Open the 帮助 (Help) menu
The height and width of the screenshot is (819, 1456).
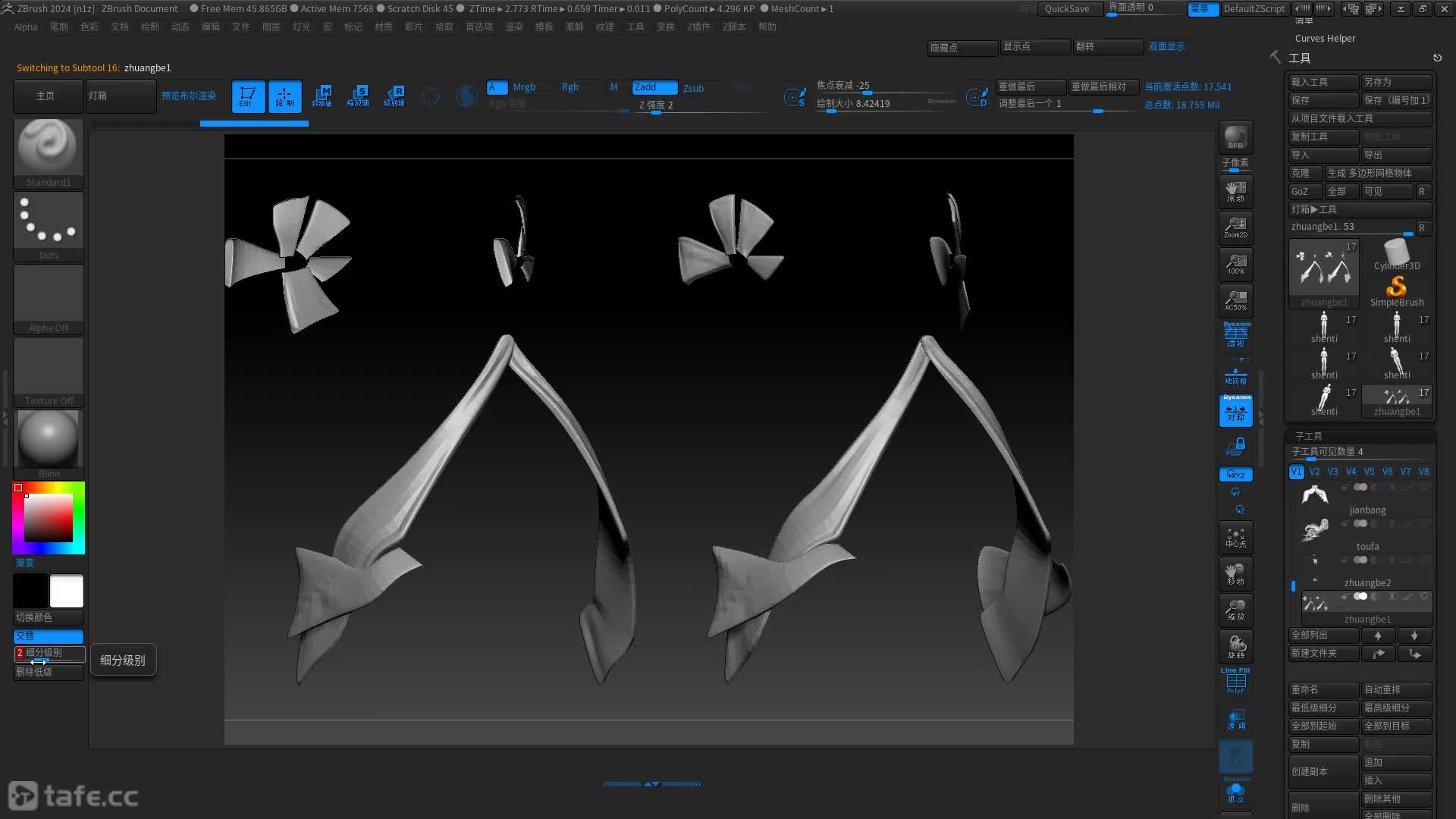tap(767, 27)
